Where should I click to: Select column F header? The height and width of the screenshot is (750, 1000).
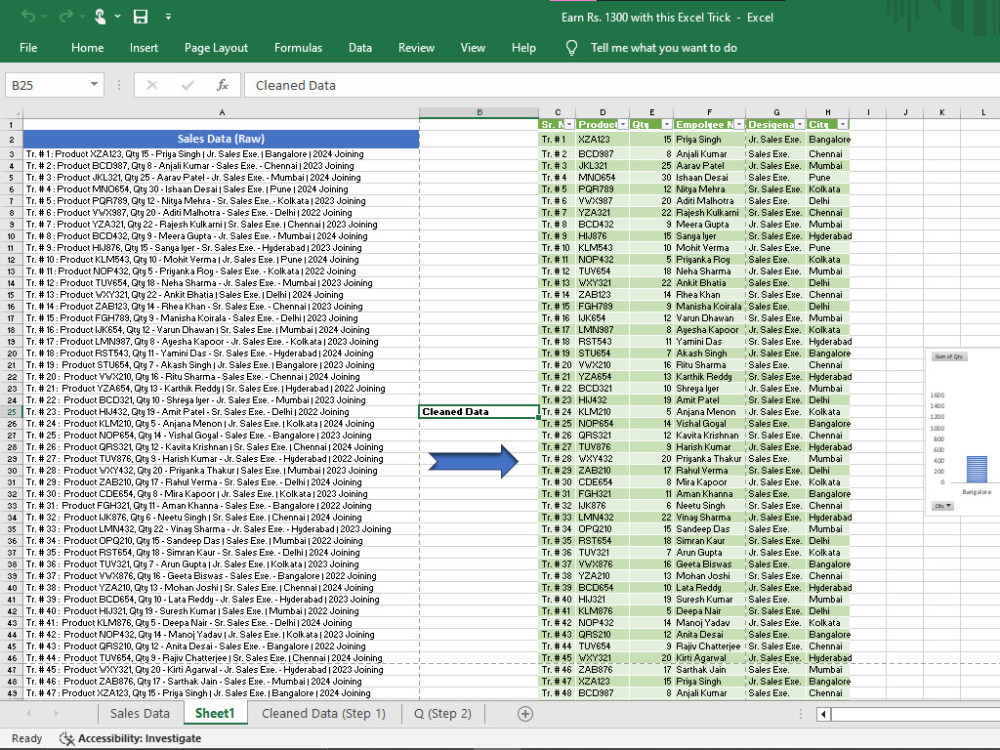tap(709, 112)
